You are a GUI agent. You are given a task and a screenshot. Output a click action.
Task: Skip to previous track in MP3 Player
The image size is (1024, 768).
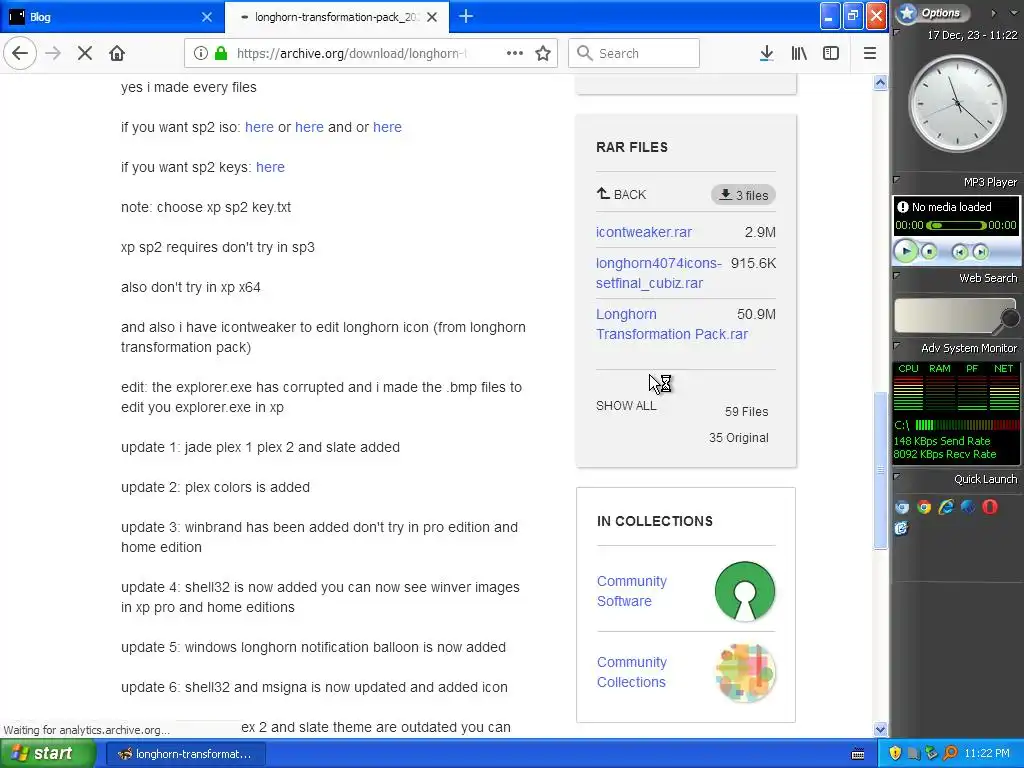[959, 251]
